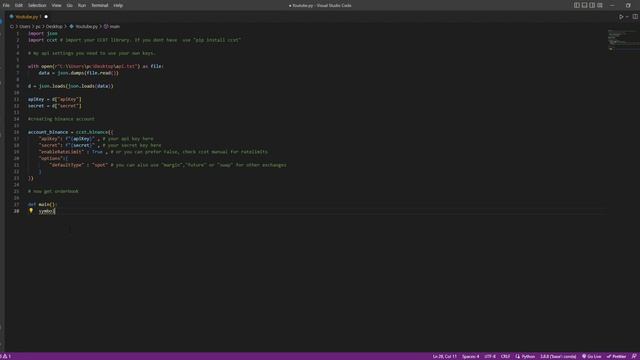Click the Desktop breadcrumb segment
Screen dimensions: 640x360
tap(54, 27)
